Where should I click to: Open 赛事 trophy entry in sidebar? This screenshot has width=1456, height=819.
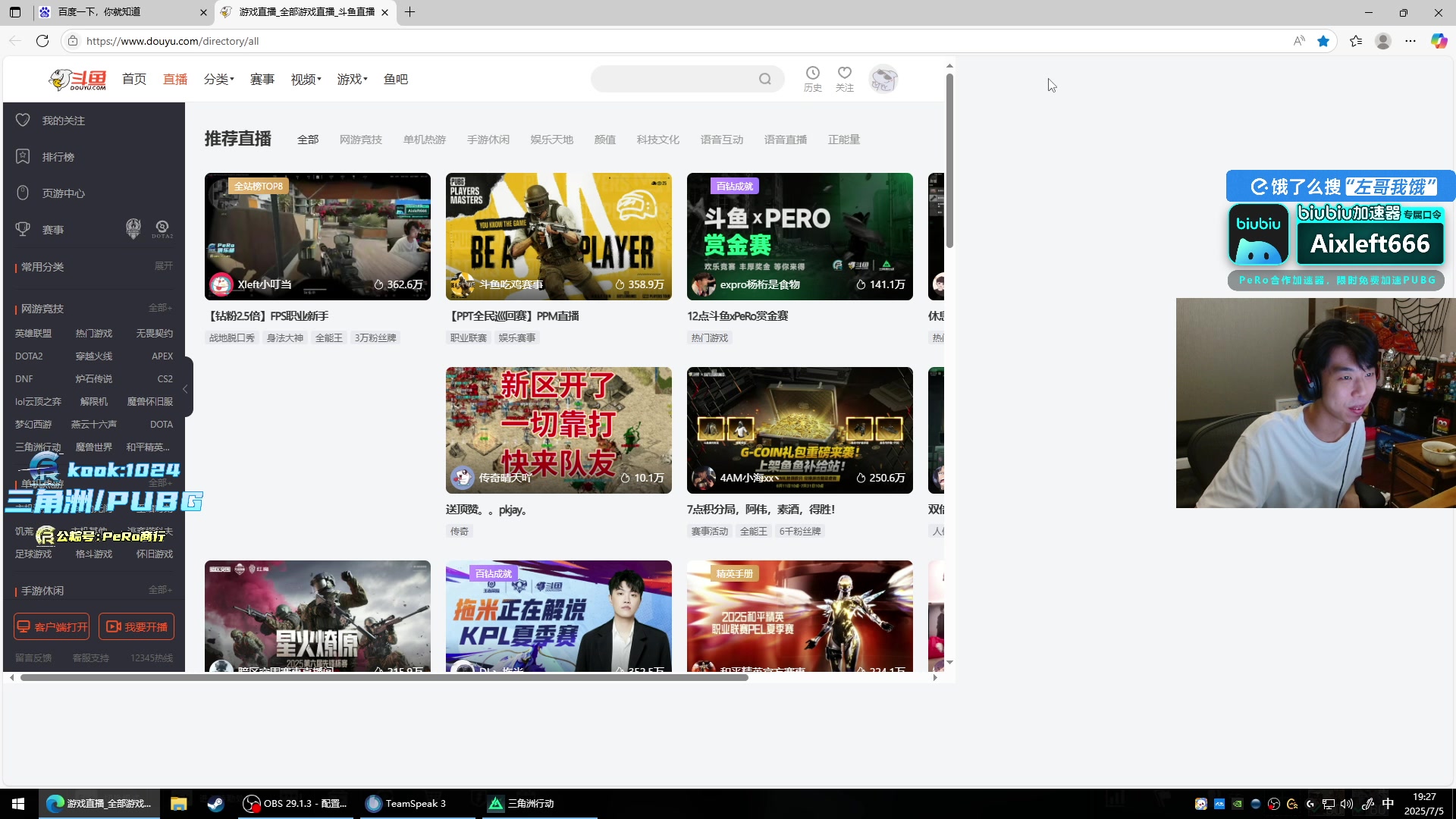tap(52, 230)
